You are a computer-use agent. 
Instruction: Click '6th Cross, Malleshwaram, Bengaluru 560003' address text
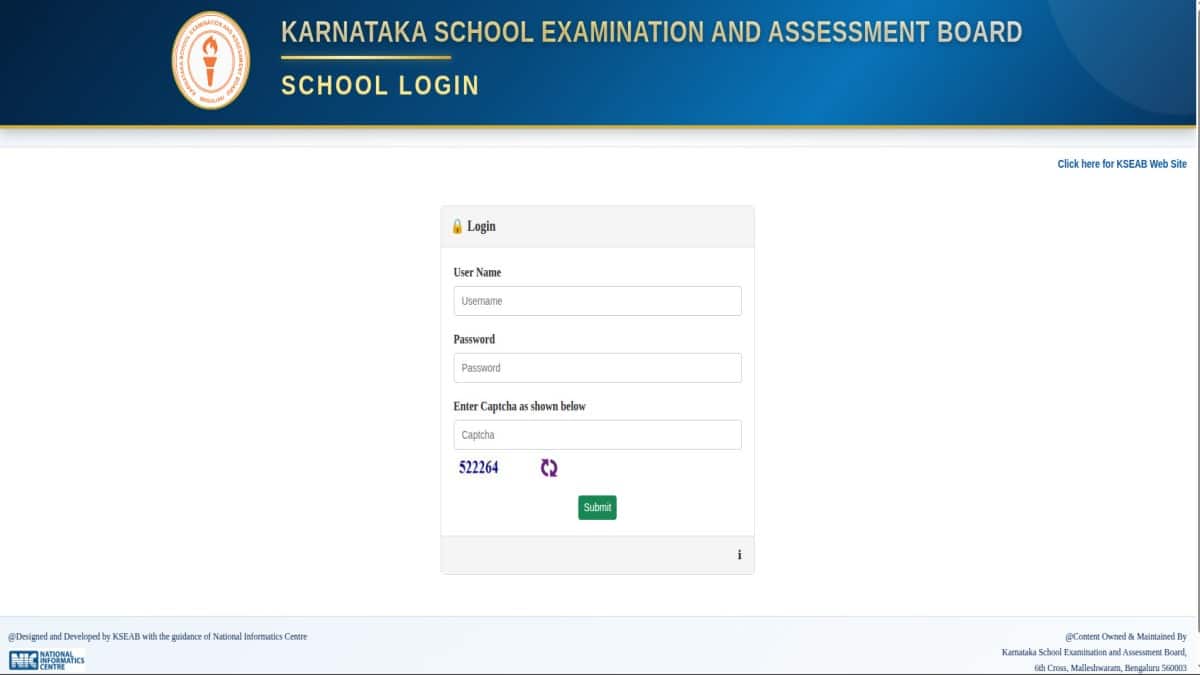1110,667
